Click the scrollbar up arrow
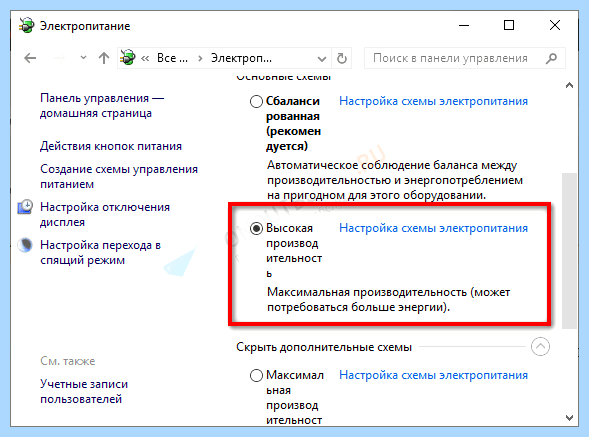The image size is (589, 437). click(x=569, y=85)
